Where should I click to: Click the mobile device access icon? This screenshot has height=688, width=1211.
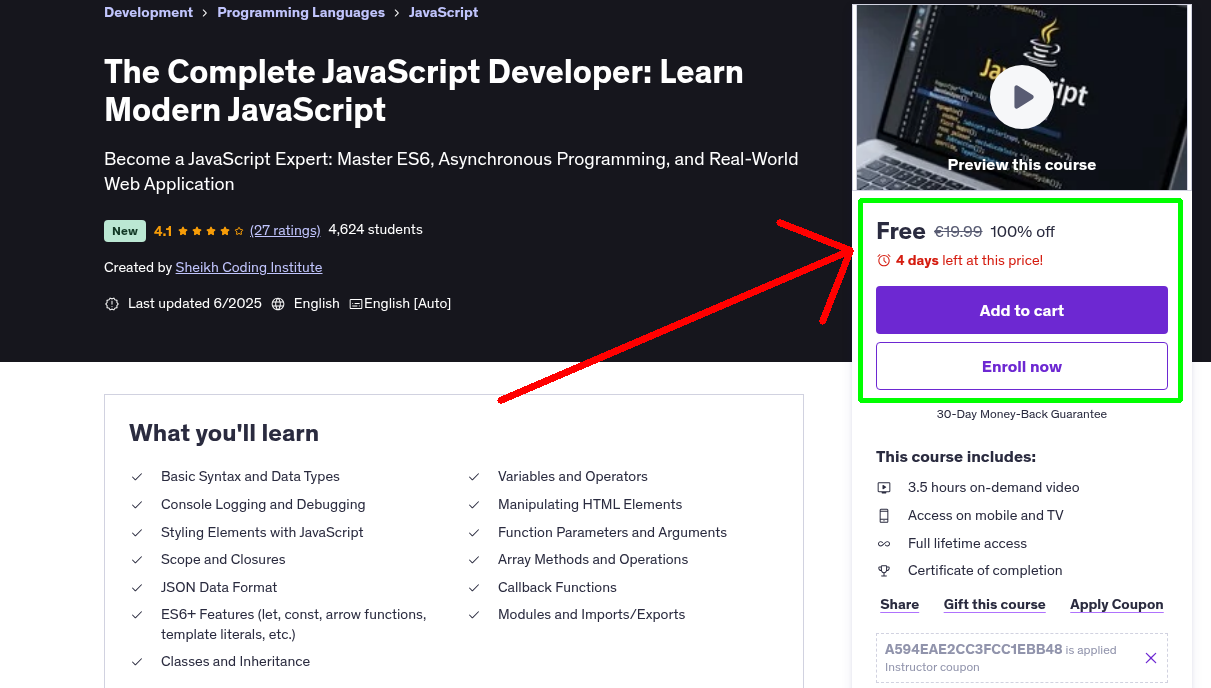pyautogui.click(x=884, y=516)
